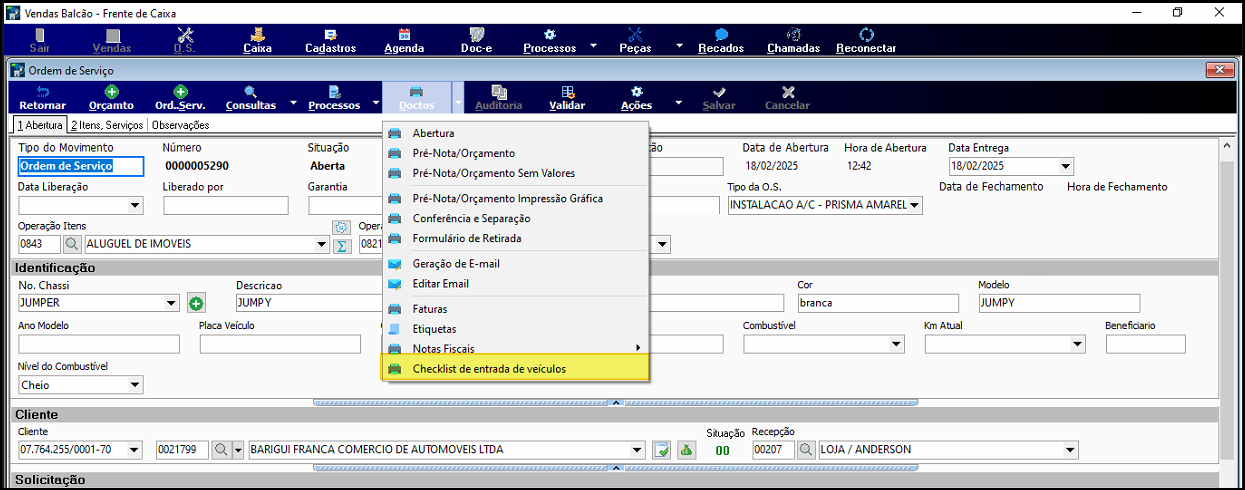Open the Combustível dropdown
1245x490 pixels.
[896, 344]
